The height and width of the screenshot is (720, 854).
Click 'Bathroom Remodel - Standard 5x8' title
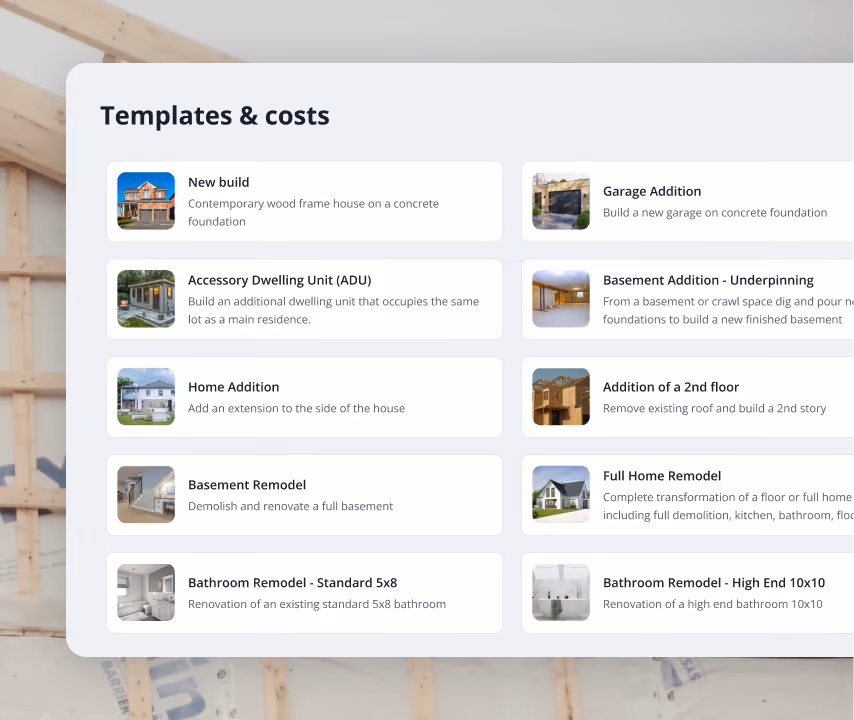tap(292, 583)
